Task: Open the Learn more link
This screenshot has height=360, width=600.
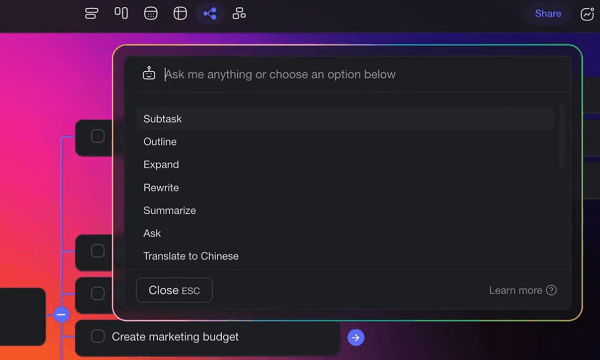Action: pos(515,290)
